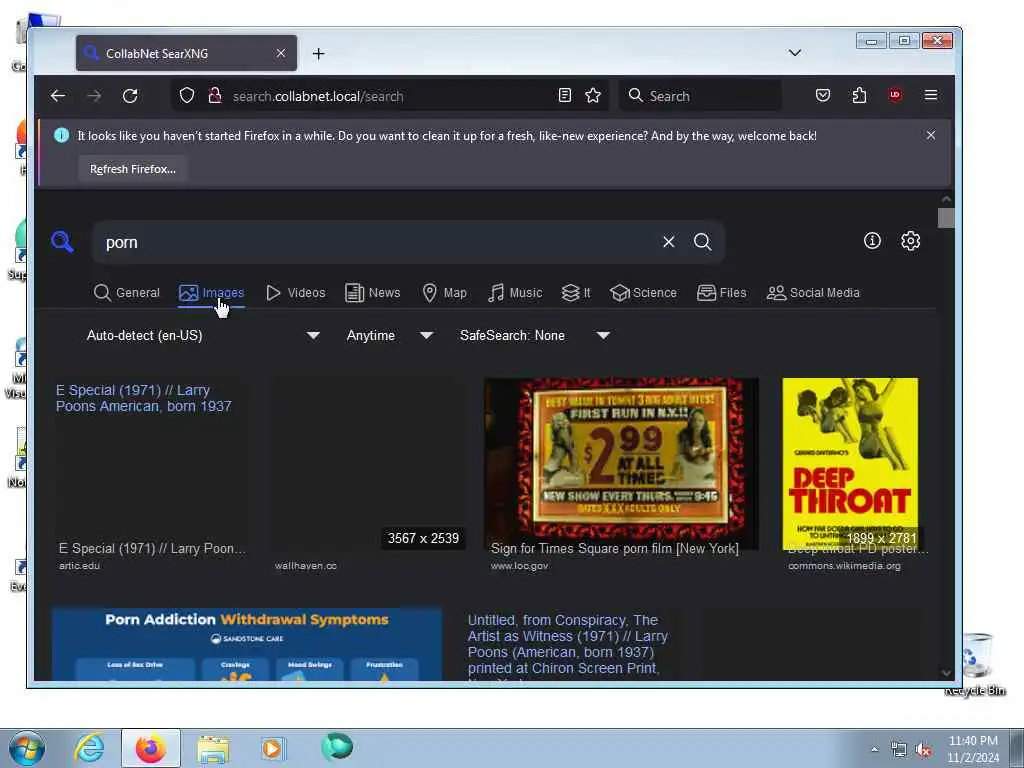Screen dimensions: 1024x768
Task: Go back with the Firefox back arrow
Action: 57,96
